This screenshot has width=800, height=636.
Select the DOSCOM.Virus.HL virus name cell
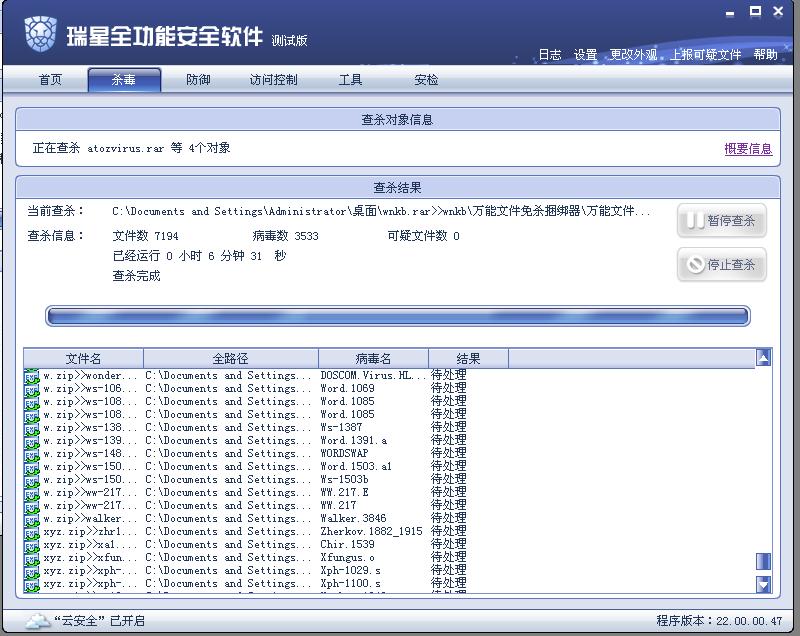point(373,375)
